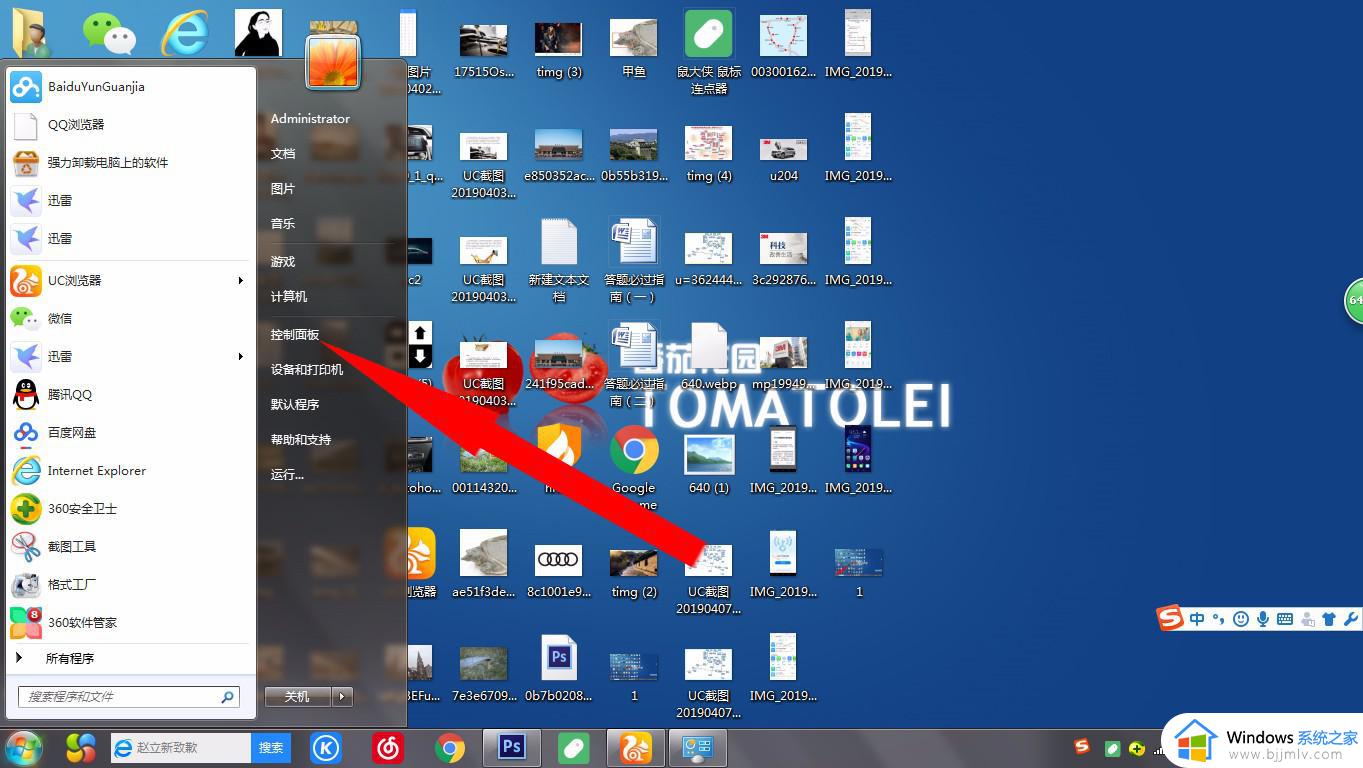This screenshot has width=1363, height=768.
Task: Open 截图工具 snipping tool
Action: [130, 547]
